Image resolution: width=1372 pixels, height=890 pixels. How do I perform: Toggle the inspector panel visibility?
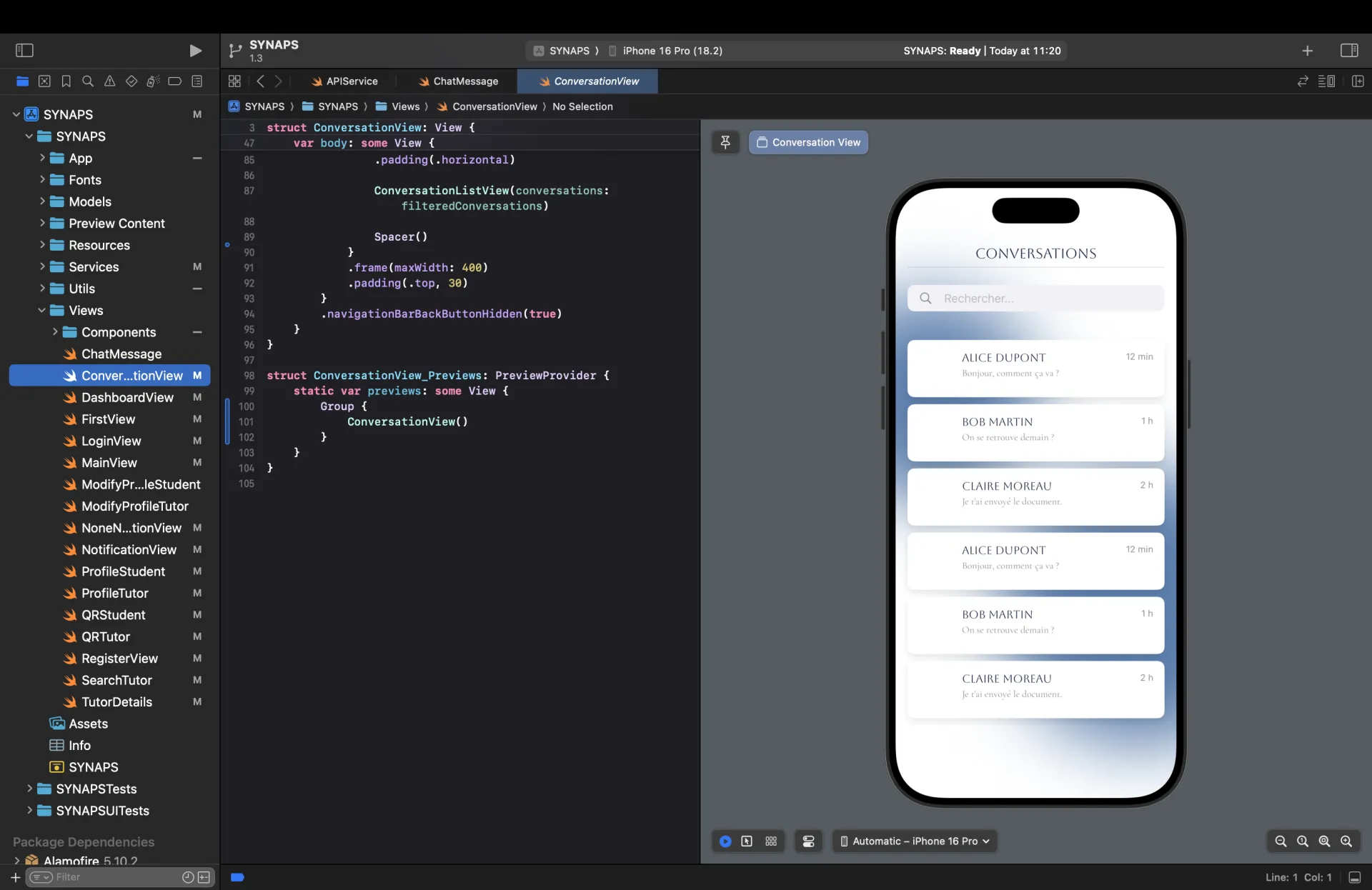pyautogui.click(x=1349, y=51)
